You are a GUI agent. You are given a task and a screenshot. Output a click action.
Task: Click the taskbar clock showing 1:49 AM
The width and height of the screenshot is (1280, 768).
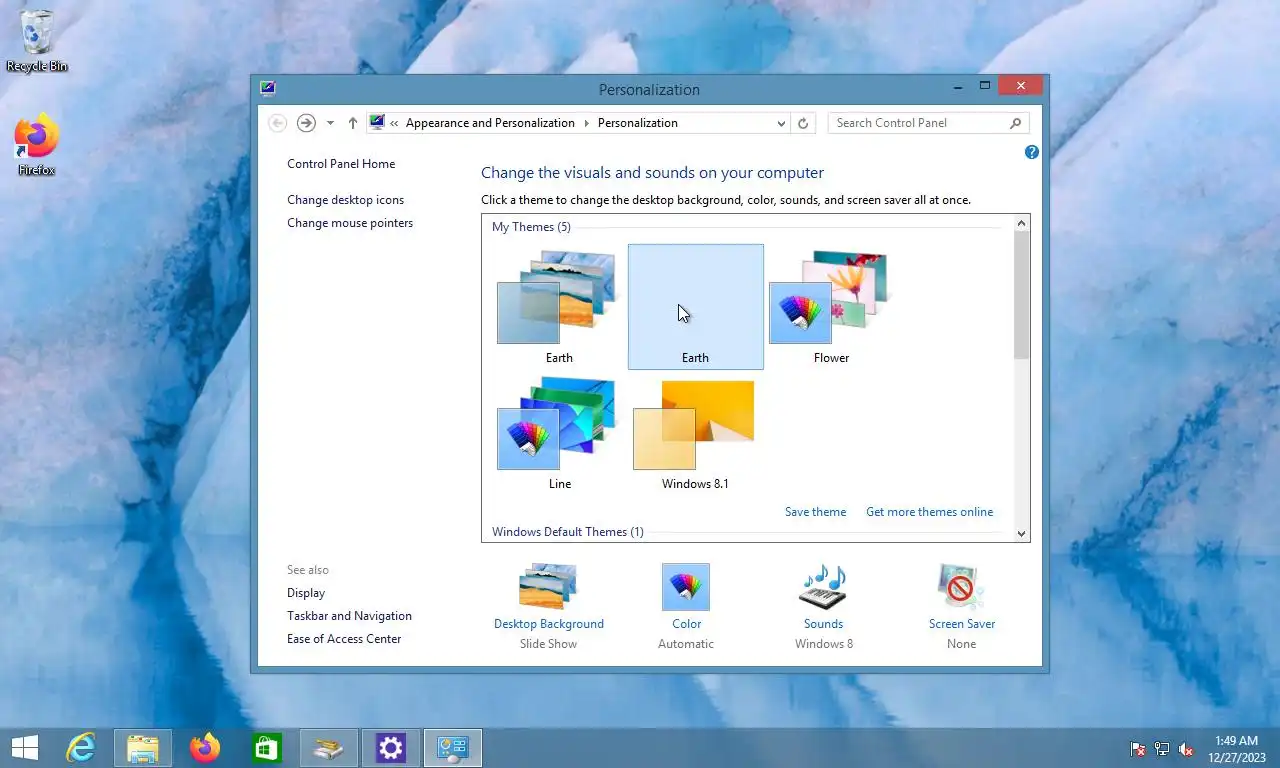tap(1235, 749)
